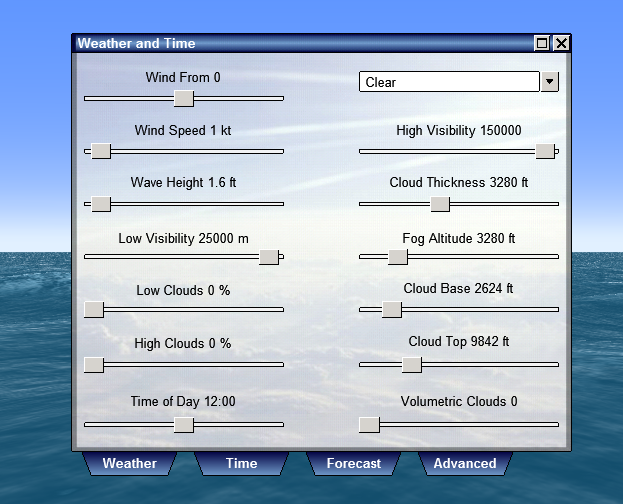
Task: Open the Forecast tab
Action: (x=354, y=463)
